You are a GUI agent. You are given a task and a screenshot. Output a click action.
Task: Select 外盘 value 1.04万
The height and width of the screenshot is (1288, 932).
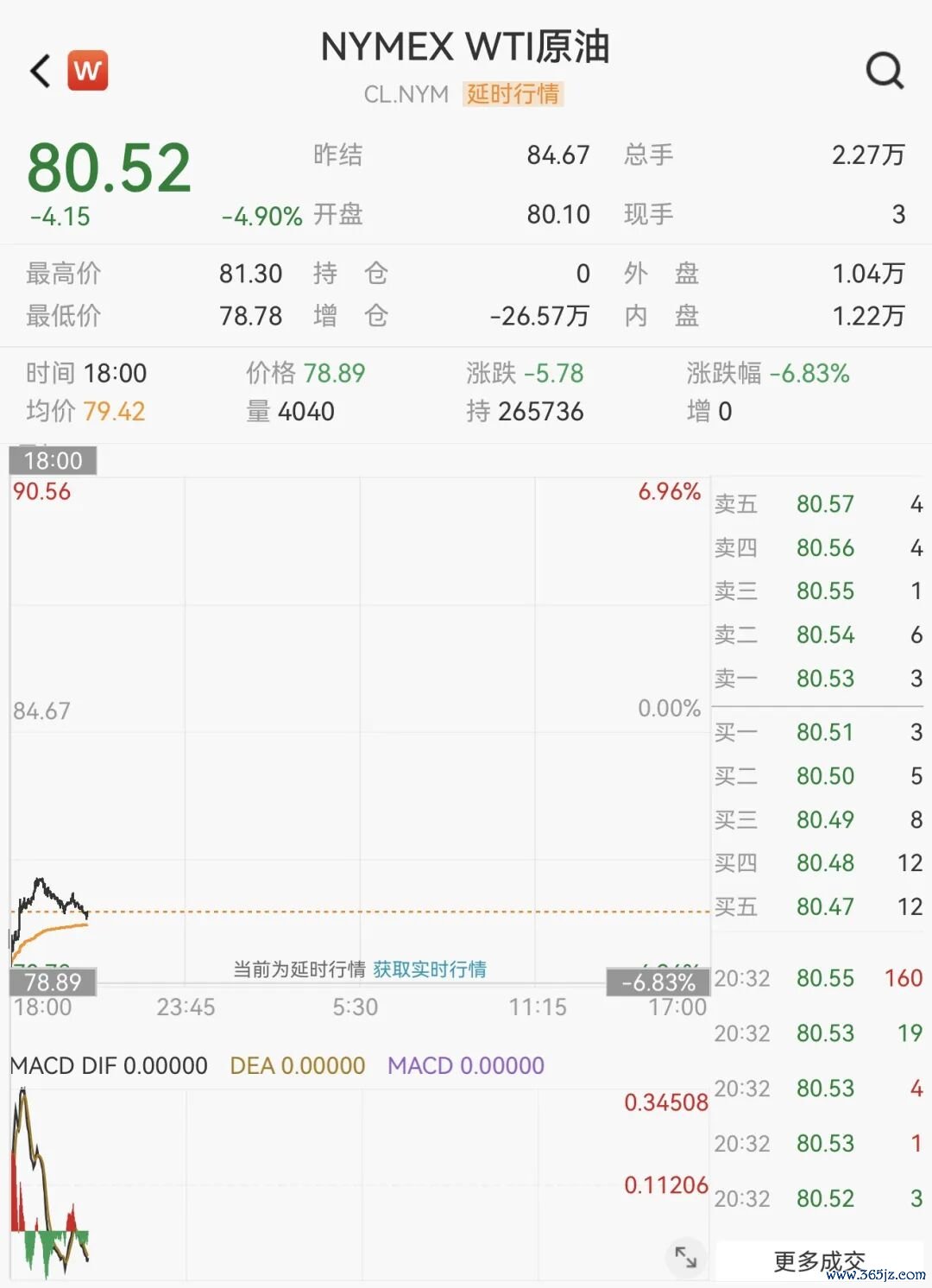point(868,274)
